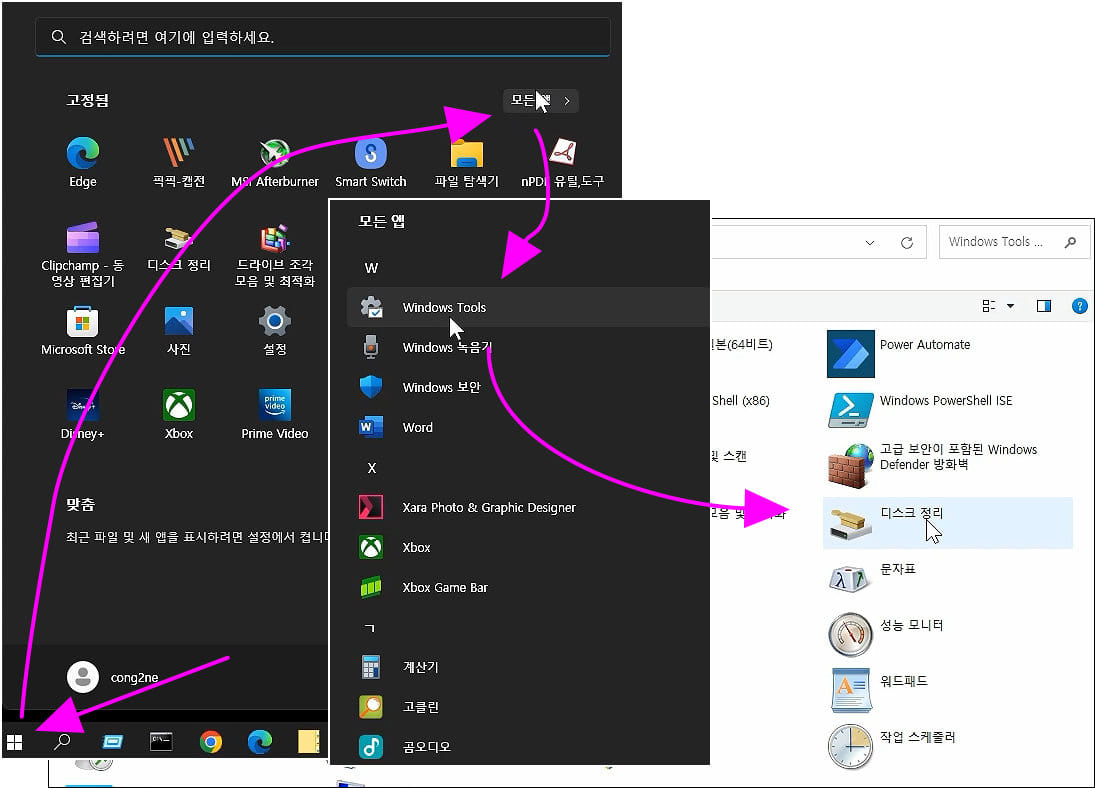
Task: Launch 디스크 정리 pinned app in Start
Action: (x=179, y=248)
